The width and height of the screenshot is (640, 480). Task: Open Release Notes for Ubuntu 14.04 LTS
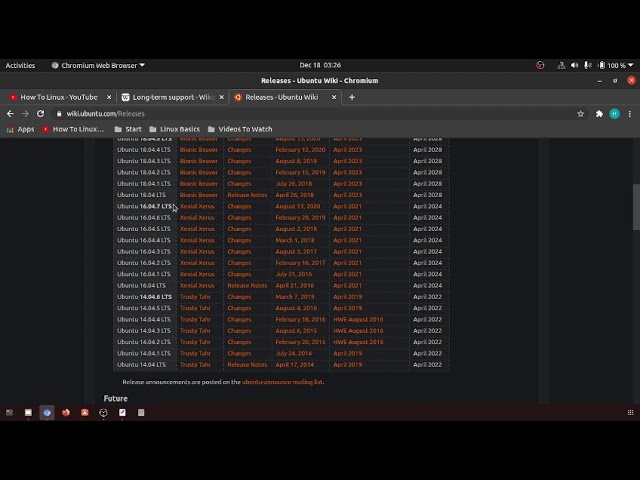click(247, 365)
